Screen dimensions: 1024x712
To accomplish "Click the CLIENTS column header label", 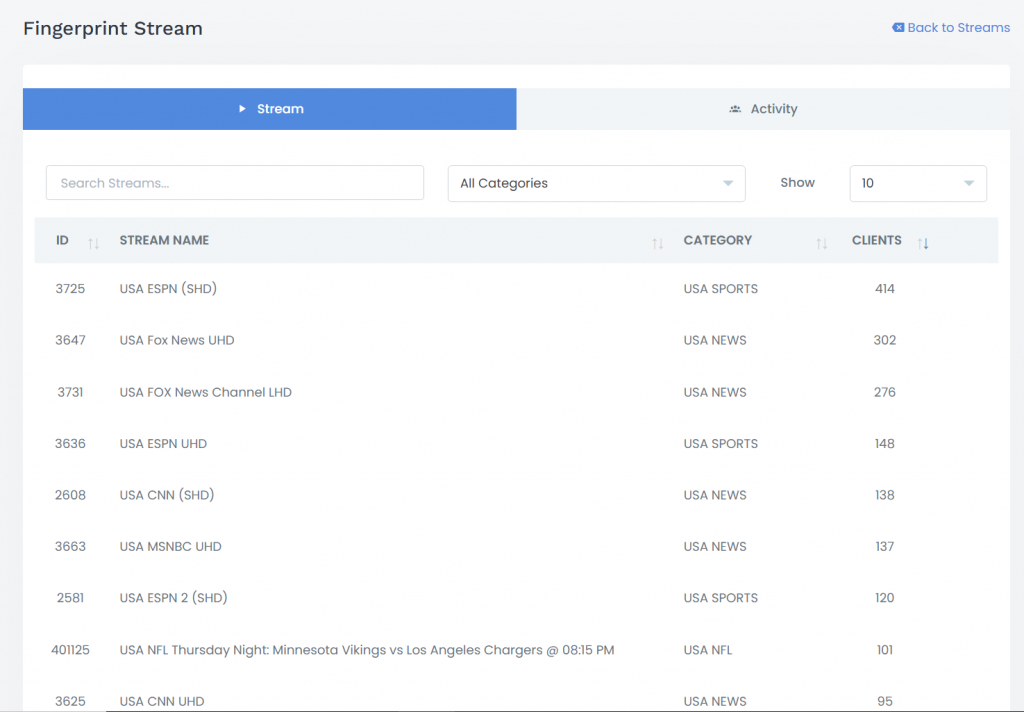I will point(876,241).
